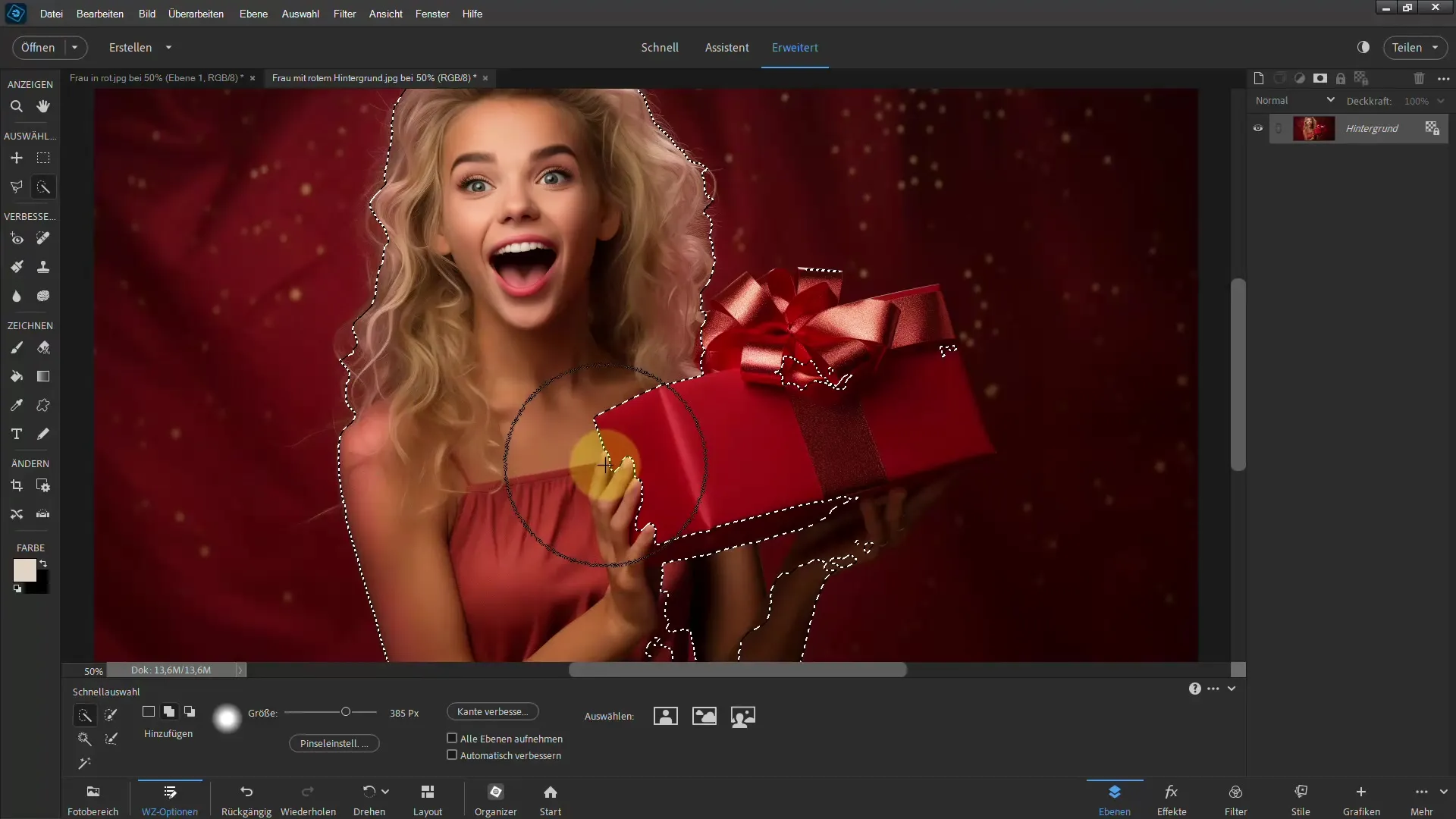Click the Magic Wand tool

pos(43,188)
